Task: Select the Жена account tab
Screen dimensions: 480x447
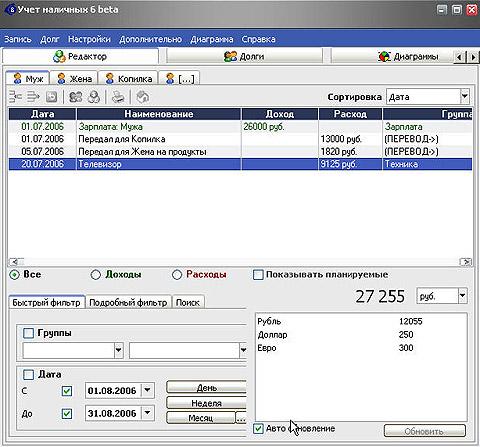Action: tap(74, 79)
